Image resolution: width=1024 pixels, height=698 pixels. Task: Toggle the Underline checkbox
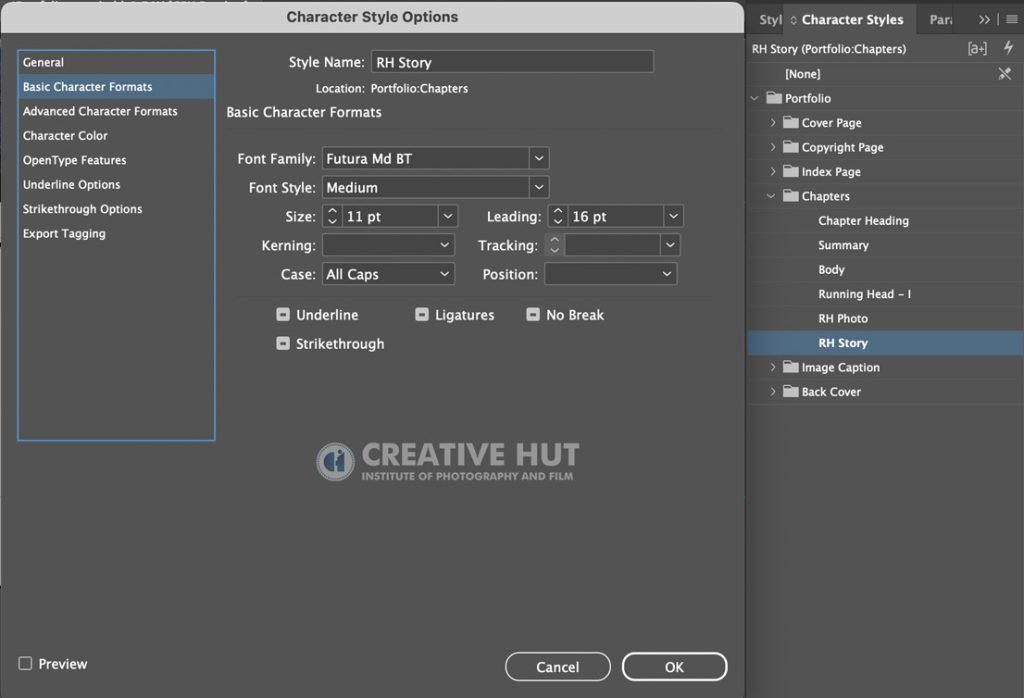[x=283, y=315]
